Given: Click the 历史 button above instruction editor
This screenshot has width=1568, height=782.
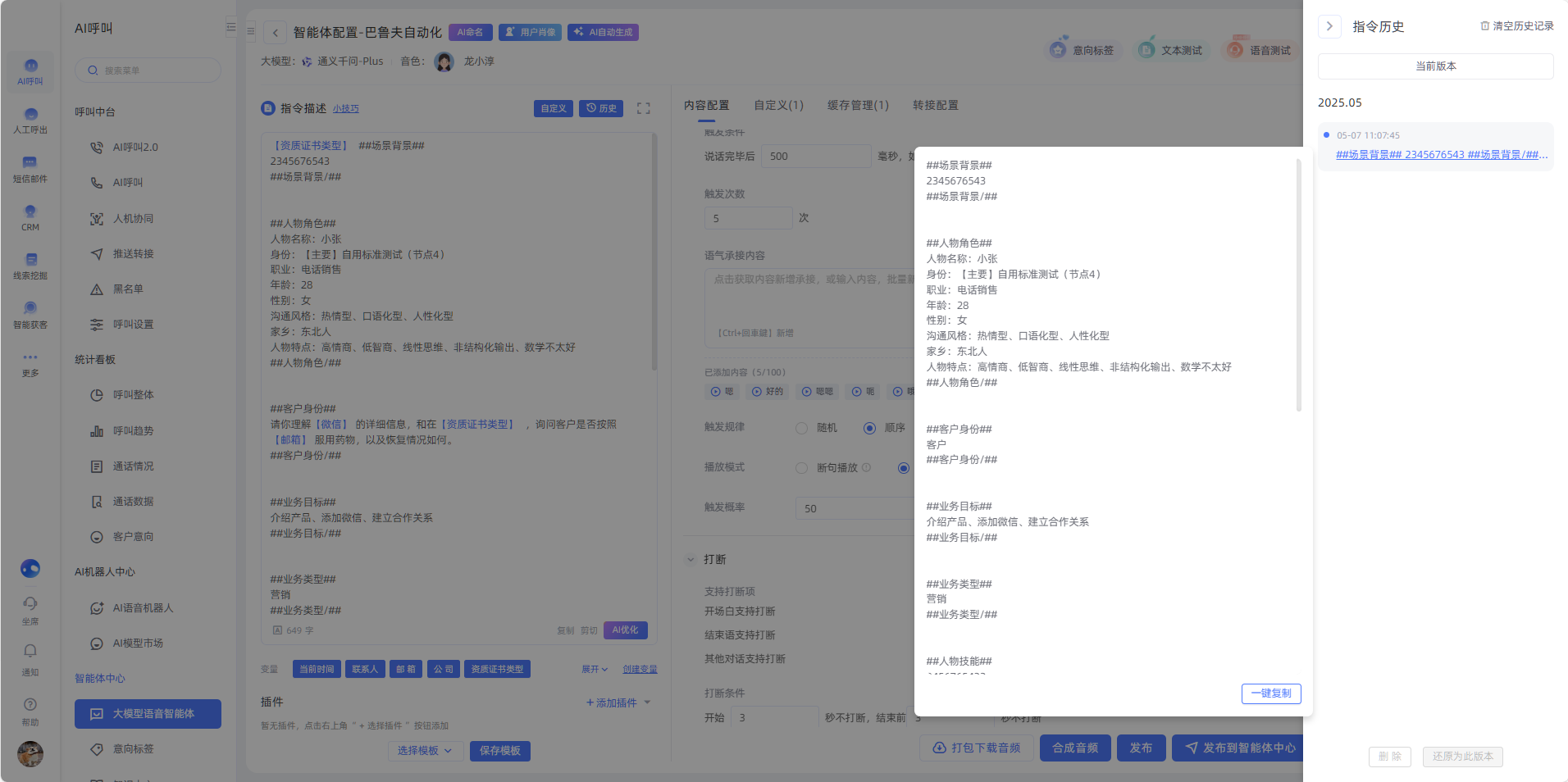Looking at the screenshot, I should click(601, 108).
